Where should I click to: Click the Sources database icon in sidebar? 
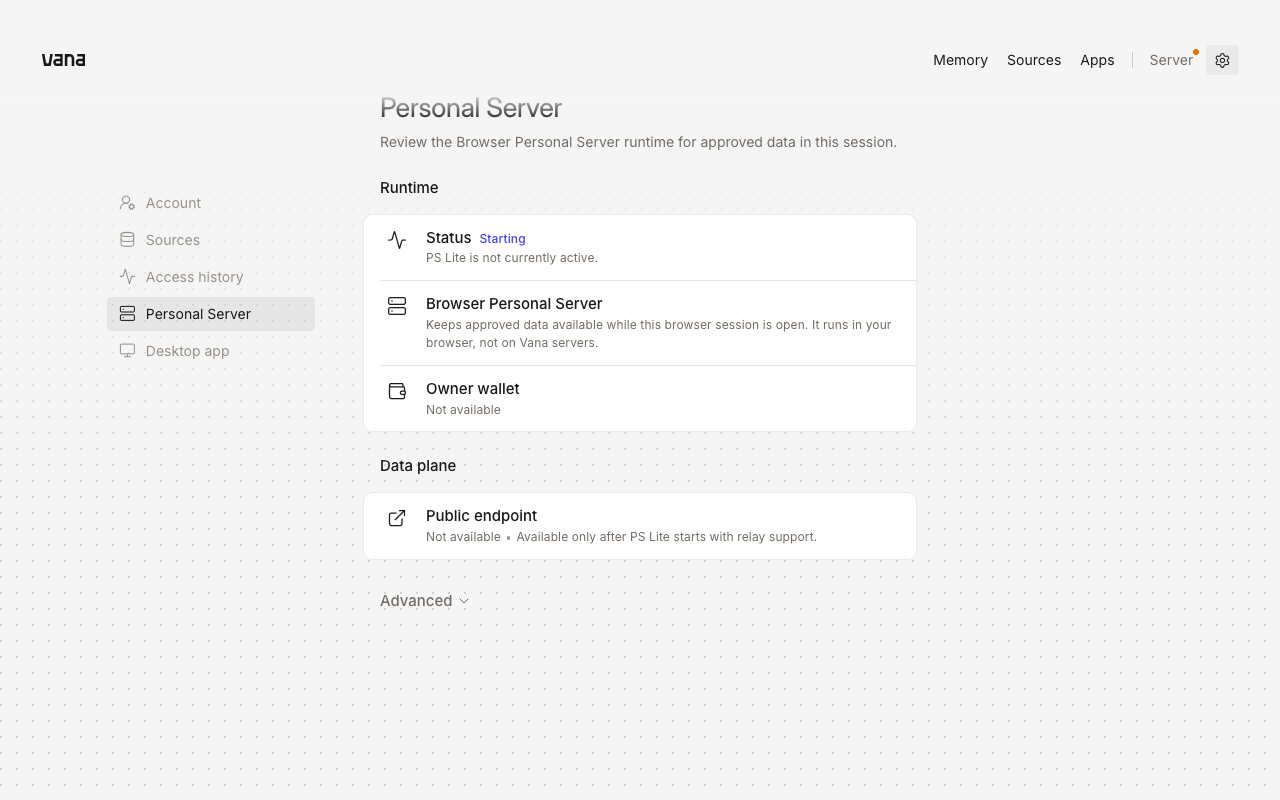coord(127,240)
